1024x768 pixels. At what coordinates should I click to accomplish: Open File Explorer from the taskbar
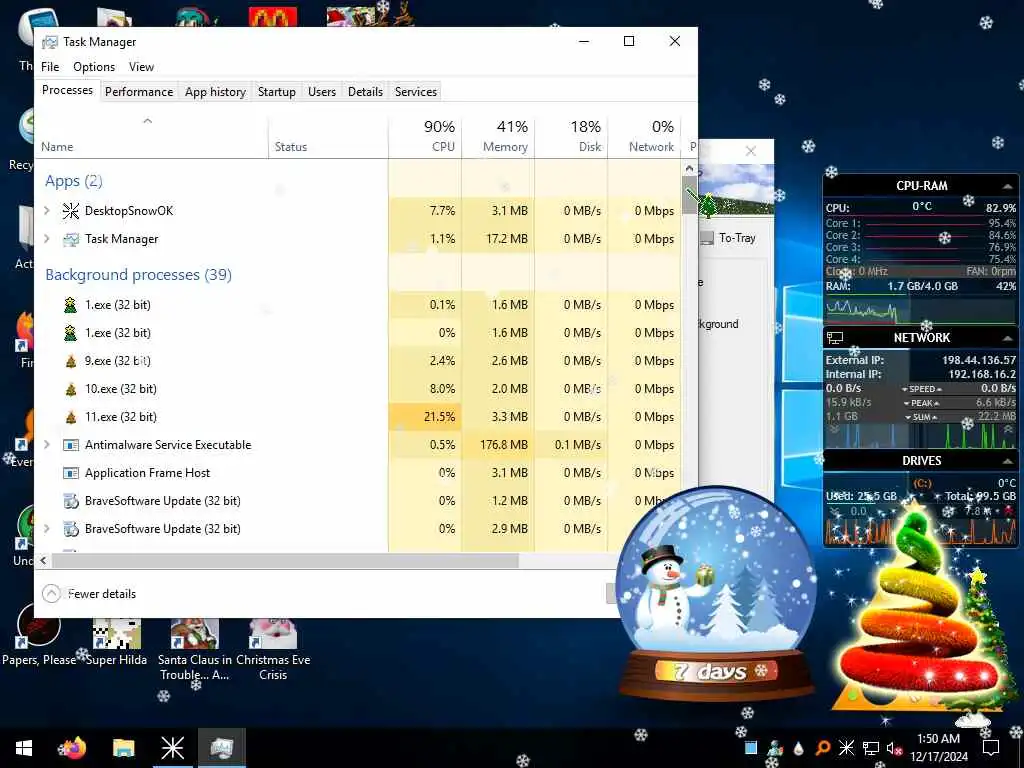tap(123, 748)
